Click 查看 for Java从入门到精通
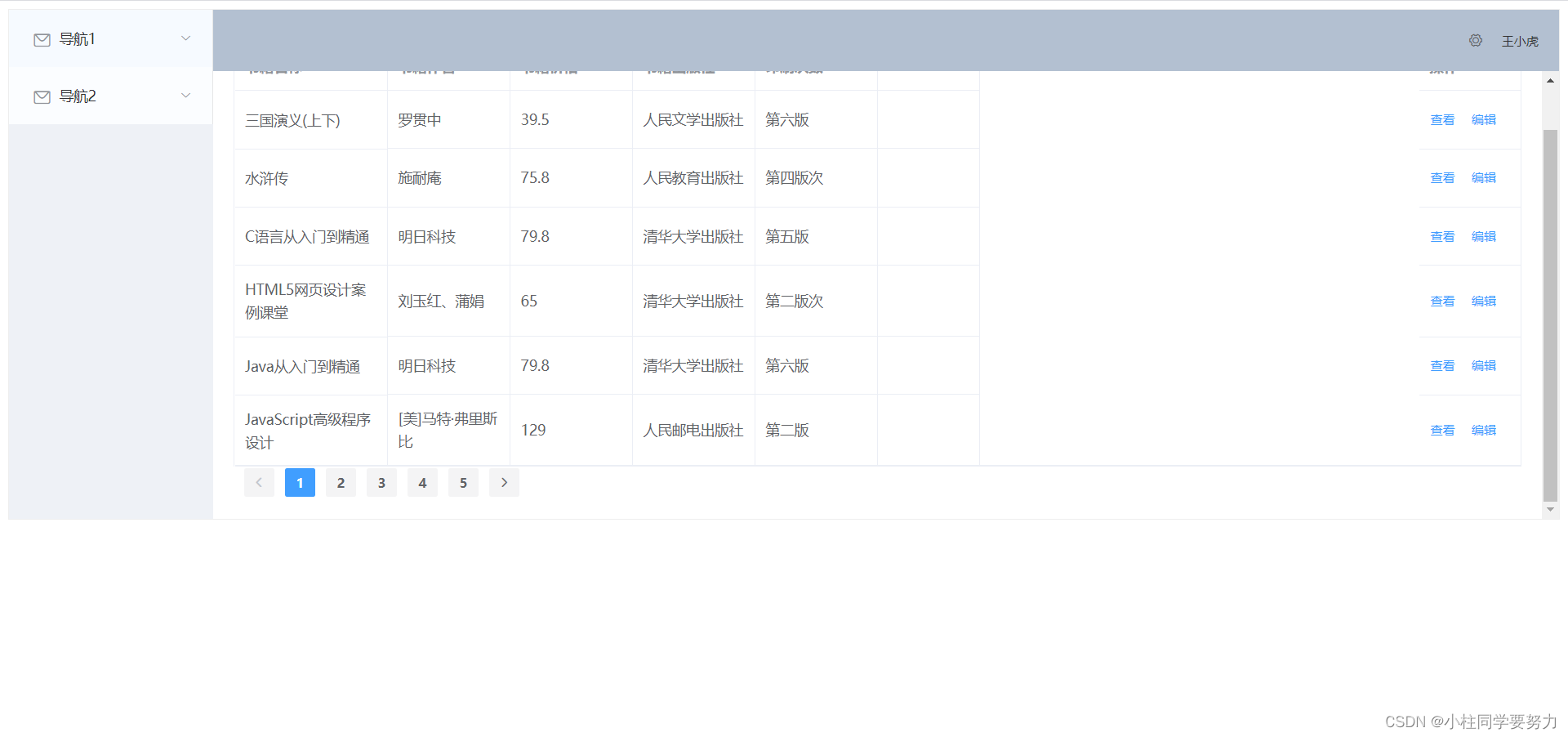The image size is (1568, 737). [x=1442, y=365]
